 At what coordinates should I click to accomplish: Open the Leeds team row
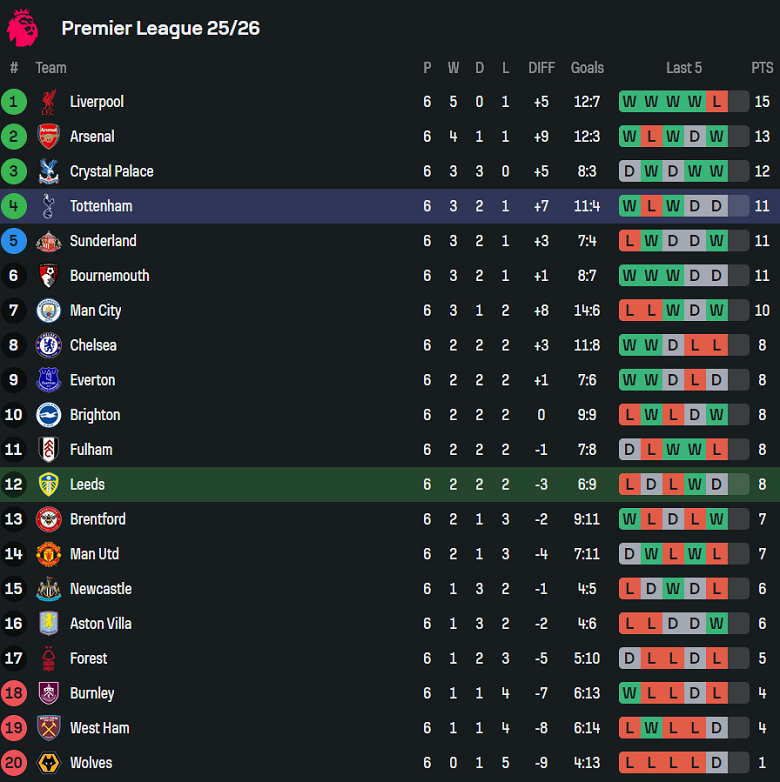coord(87,484)
